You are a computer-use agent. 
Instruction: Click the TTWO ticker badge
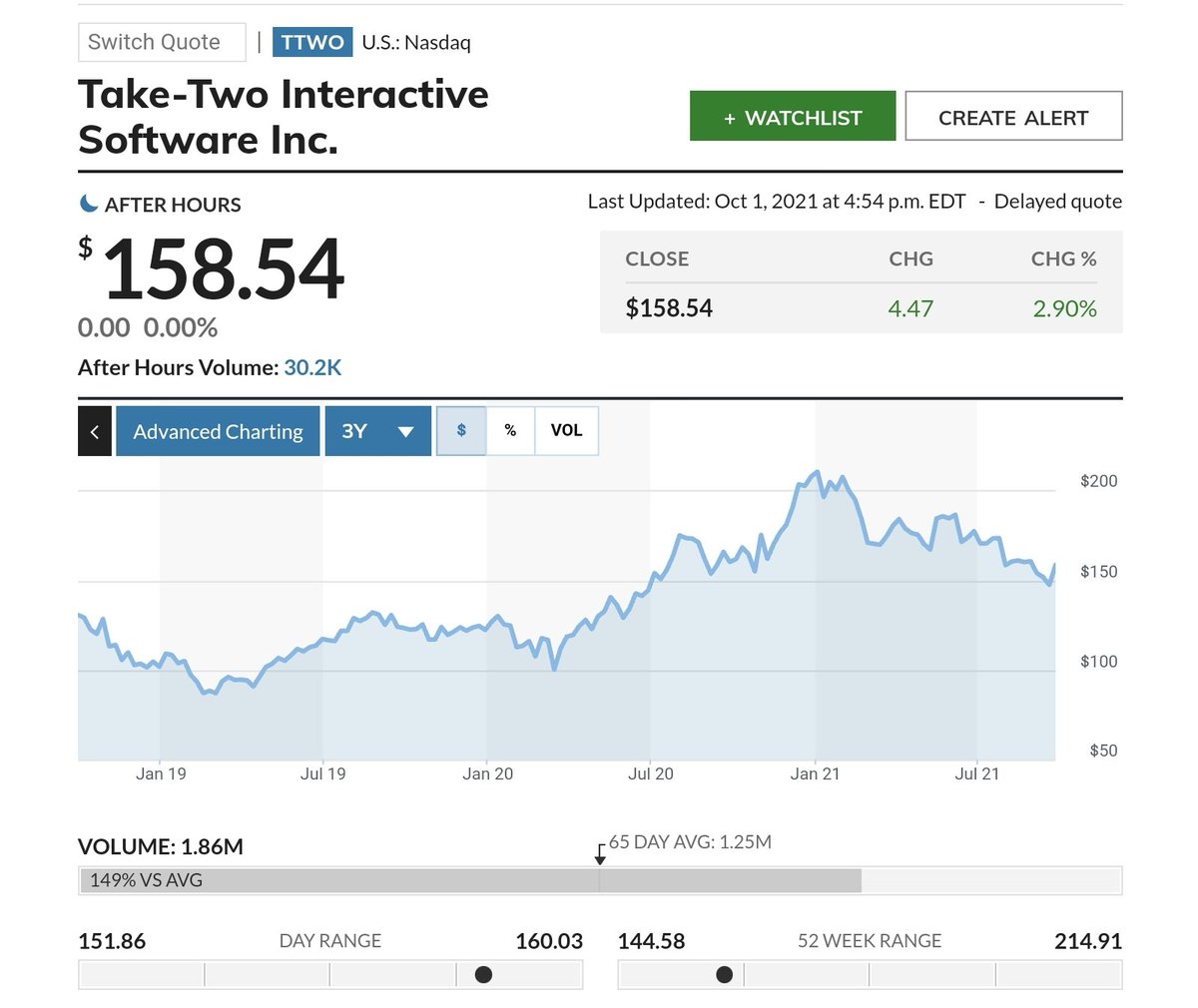[312, 42]
